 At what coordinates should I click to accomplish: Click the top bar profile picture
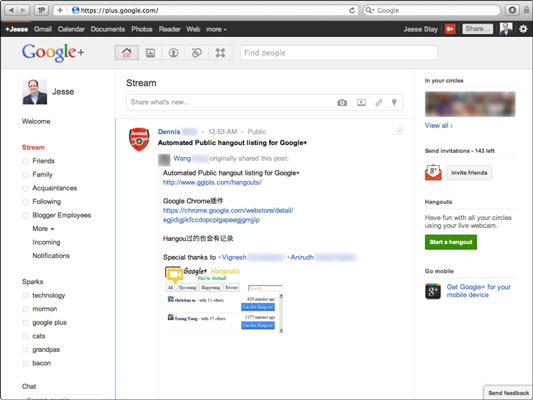506,29
